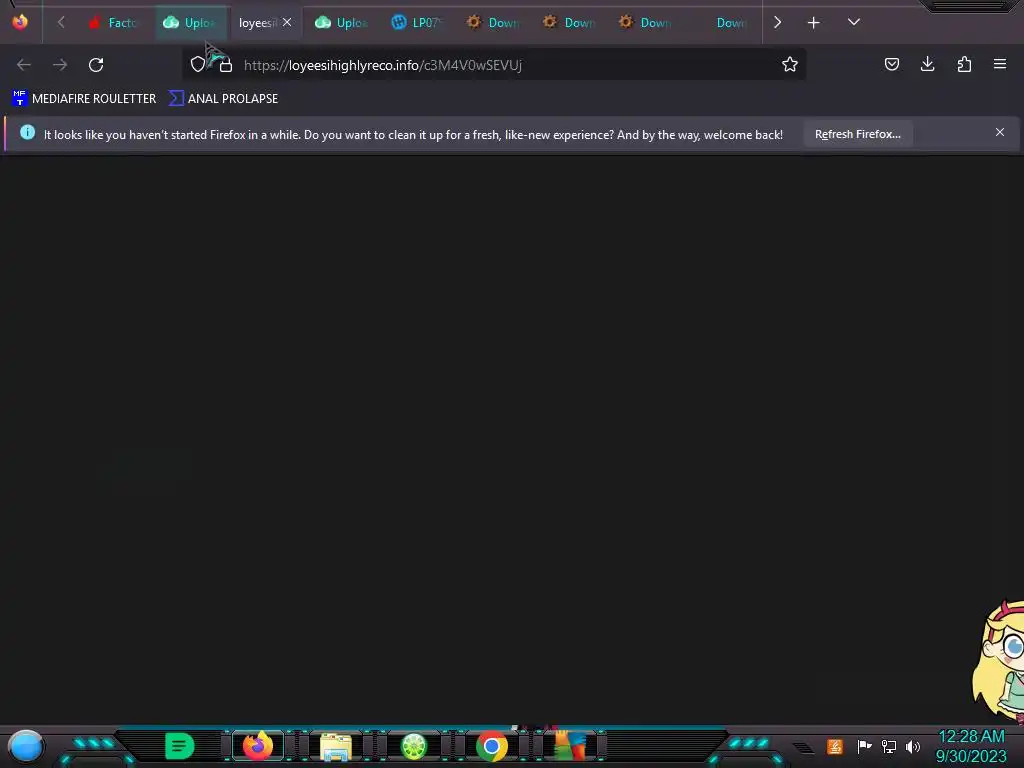This screenshot has height=768, width=1024.
Task: Dismiss the Firefox notification bar
Action: point(1000,133)
